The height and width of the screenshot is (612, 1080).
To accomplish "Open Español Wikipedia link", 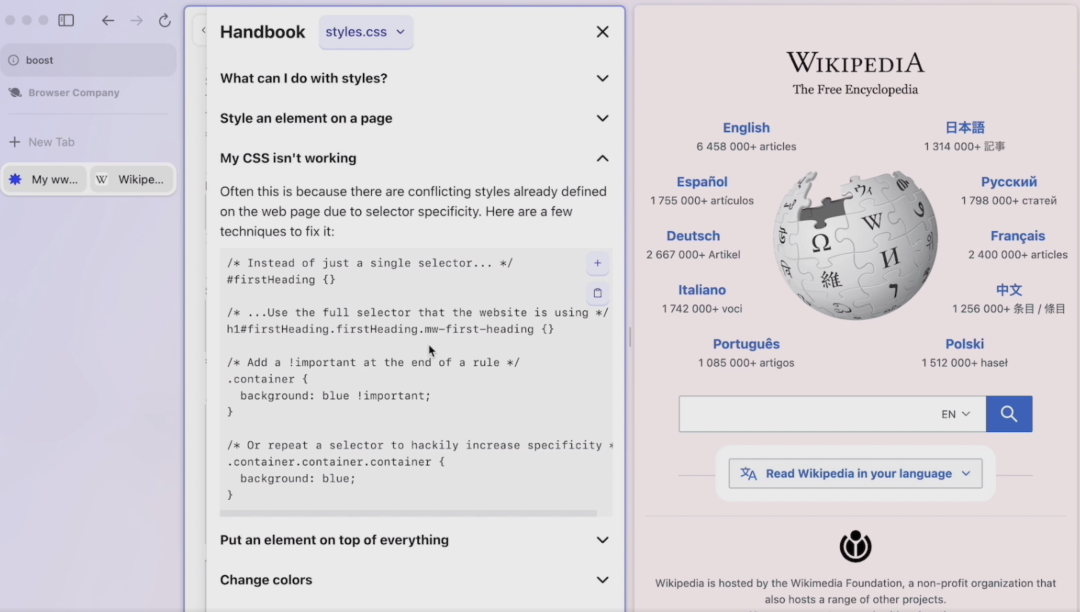I will point(702,182).
